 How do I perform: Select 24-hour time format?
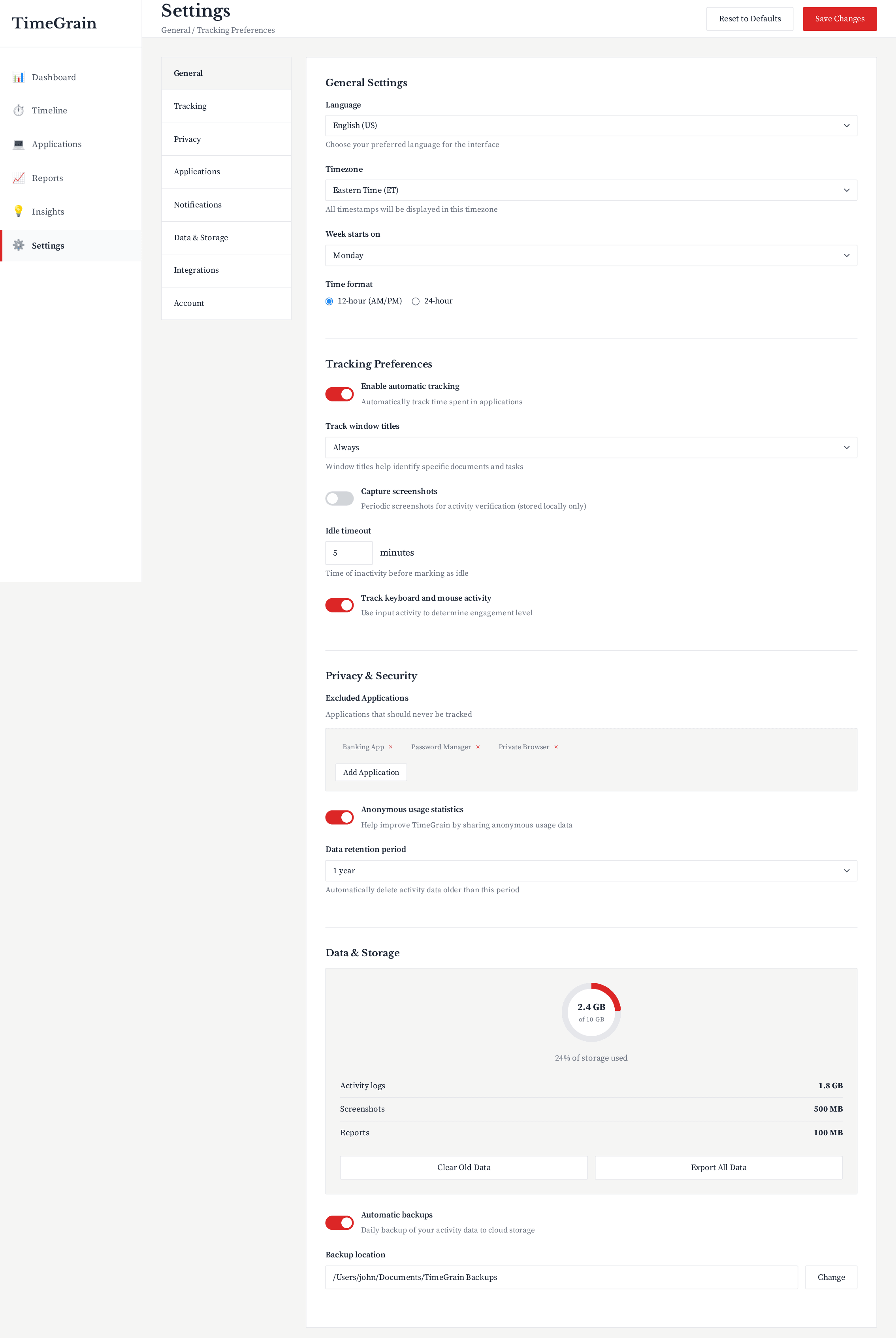coord(416,301)
